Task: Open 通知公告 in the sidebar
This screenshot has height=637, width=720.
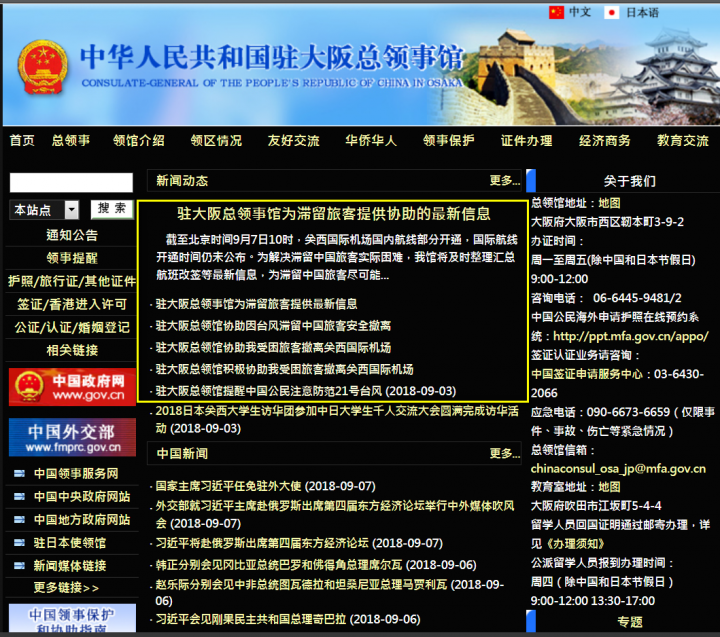Action: click(x=72, y=235)
